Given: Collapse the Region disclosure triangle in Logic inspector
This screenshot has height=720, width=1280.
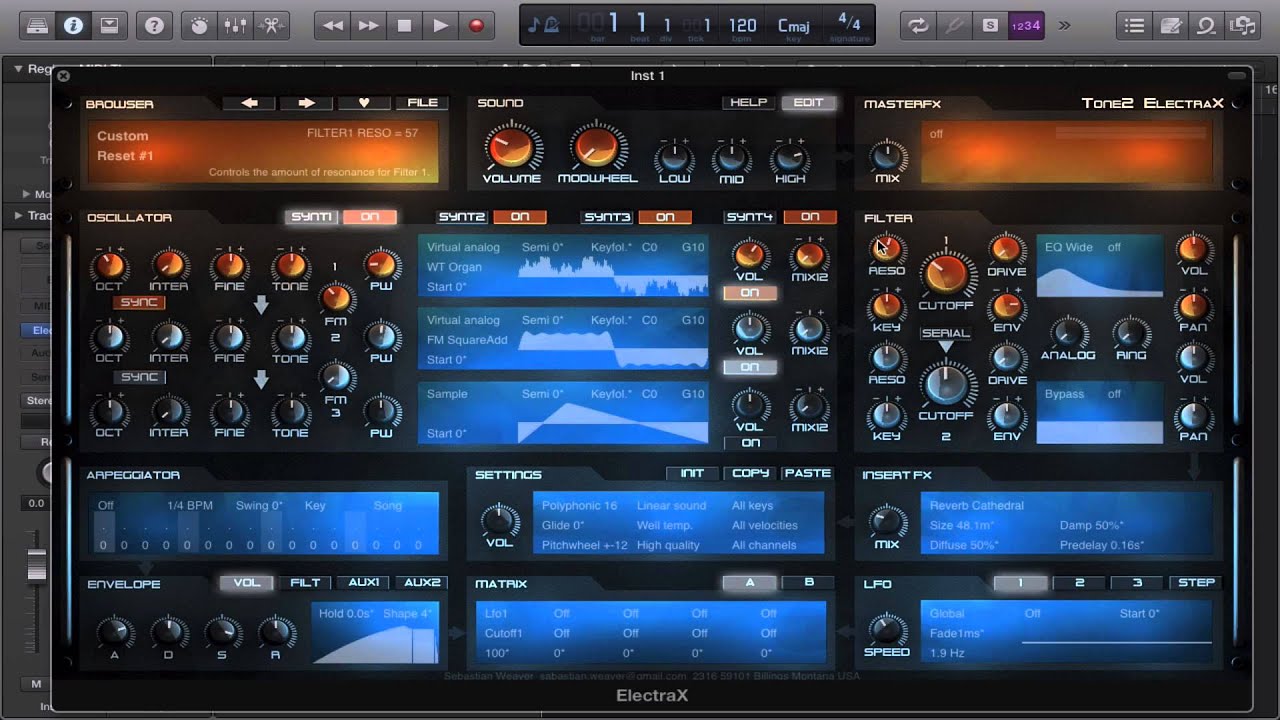Looking at the screenshot, I should (x=18, y=69).
